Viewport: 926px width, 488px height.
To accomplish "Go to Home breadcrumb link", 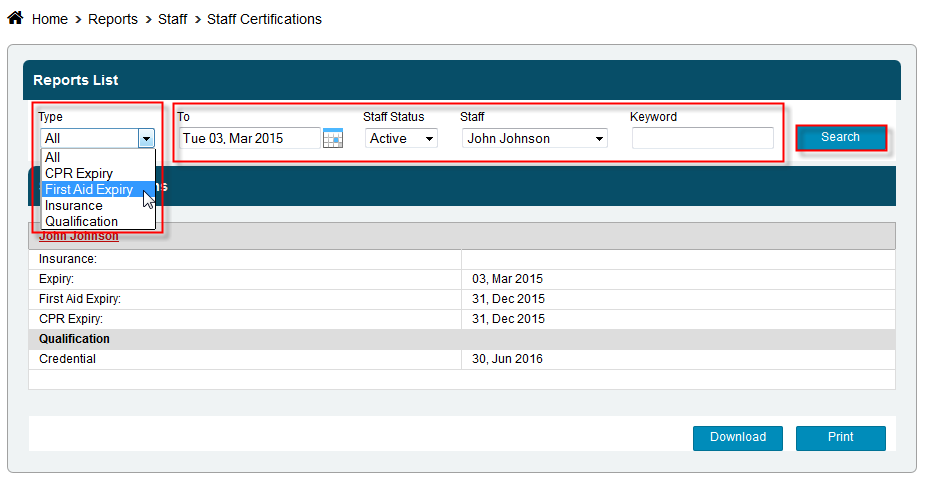I will [x=50, y=19].
